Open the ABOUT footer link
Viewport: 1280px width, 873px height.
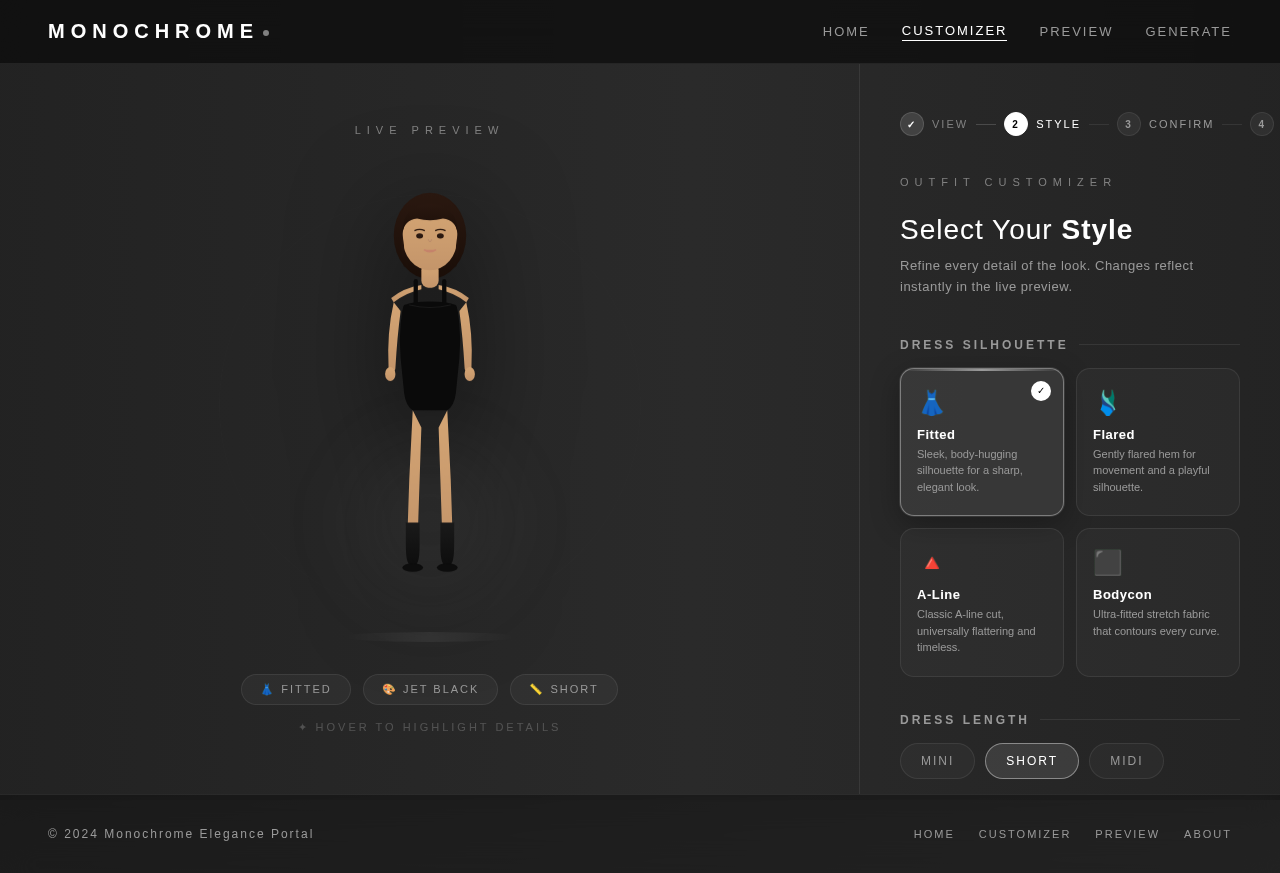pos(1207,833)
